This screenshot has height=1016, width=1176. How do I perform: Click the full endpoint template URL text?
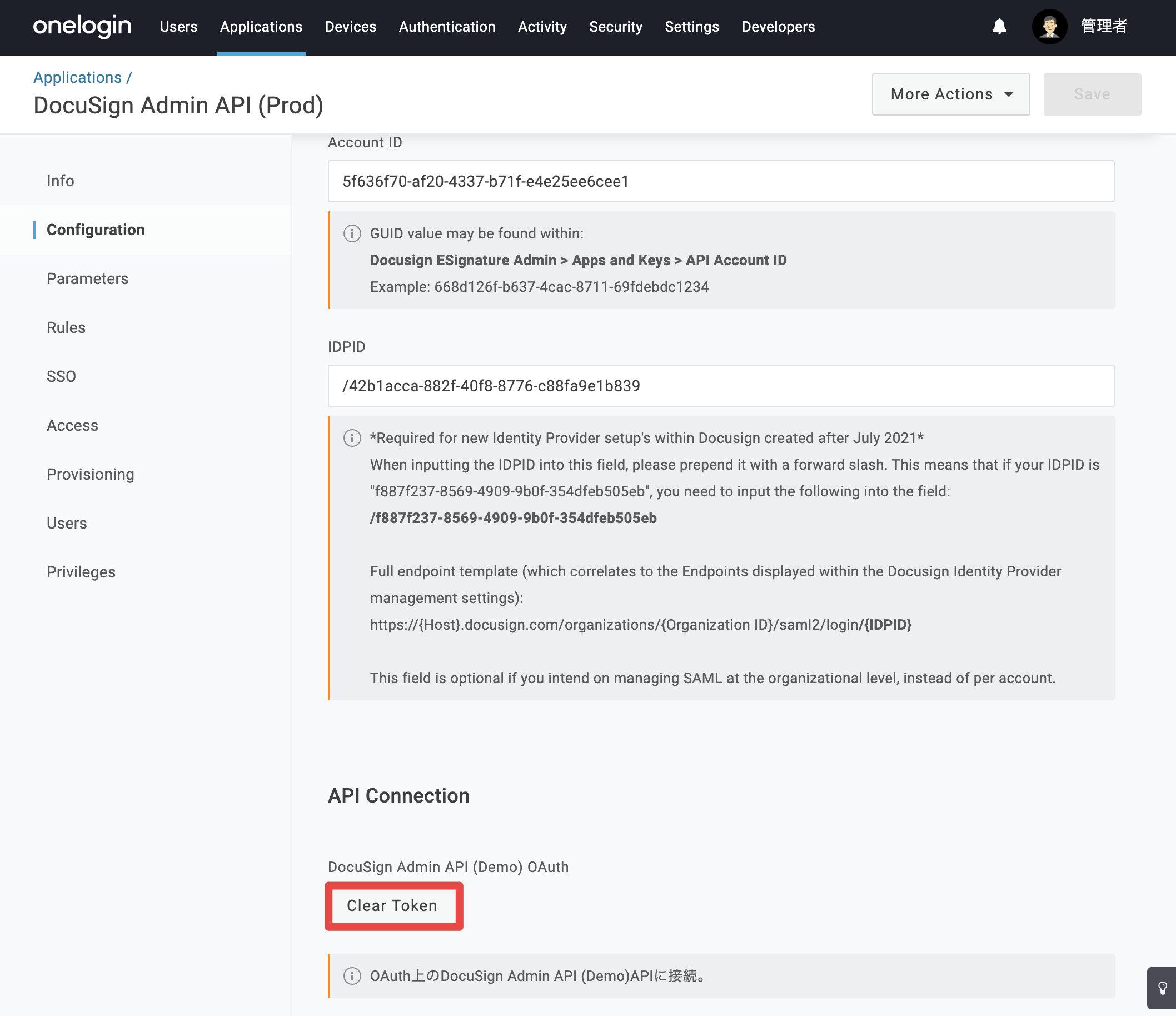(x=640, y=625)
